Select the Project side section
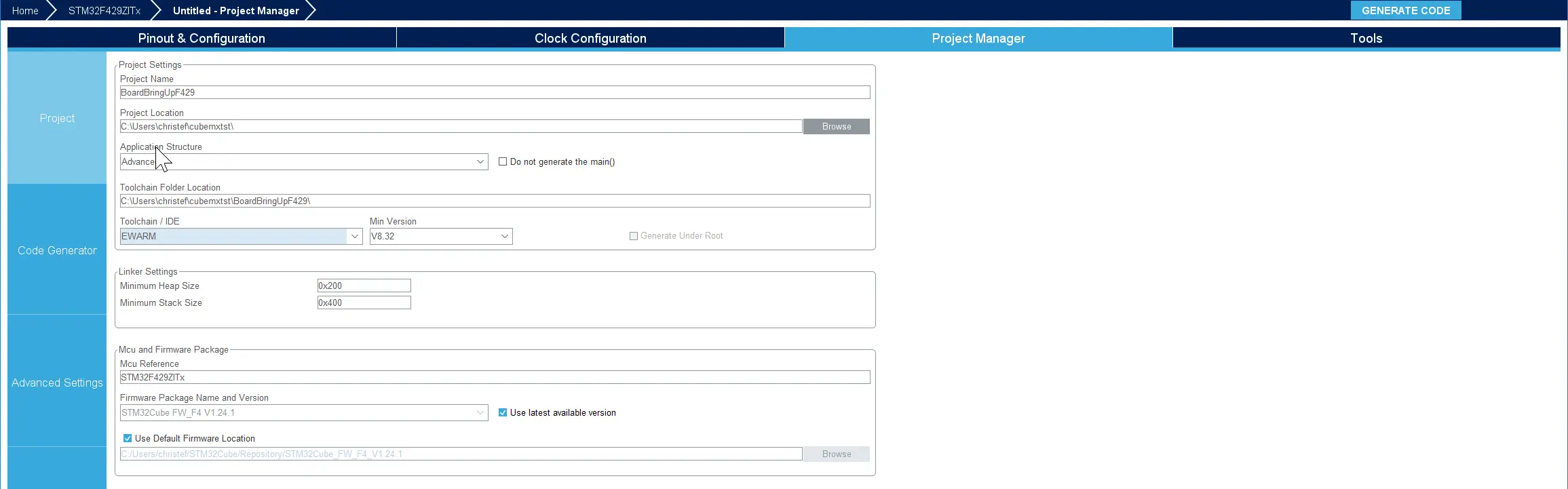The height and width of the screenshot is (489, 1568). tap(57, 118)
